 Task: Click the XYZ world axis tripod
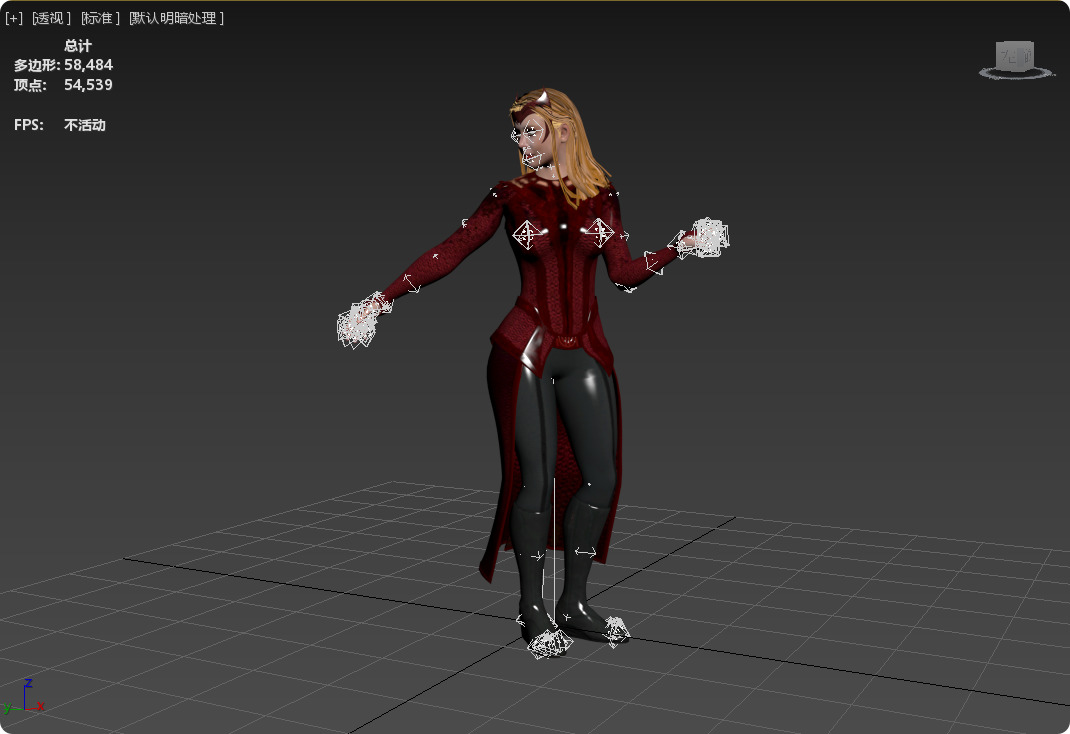point(24,697)
